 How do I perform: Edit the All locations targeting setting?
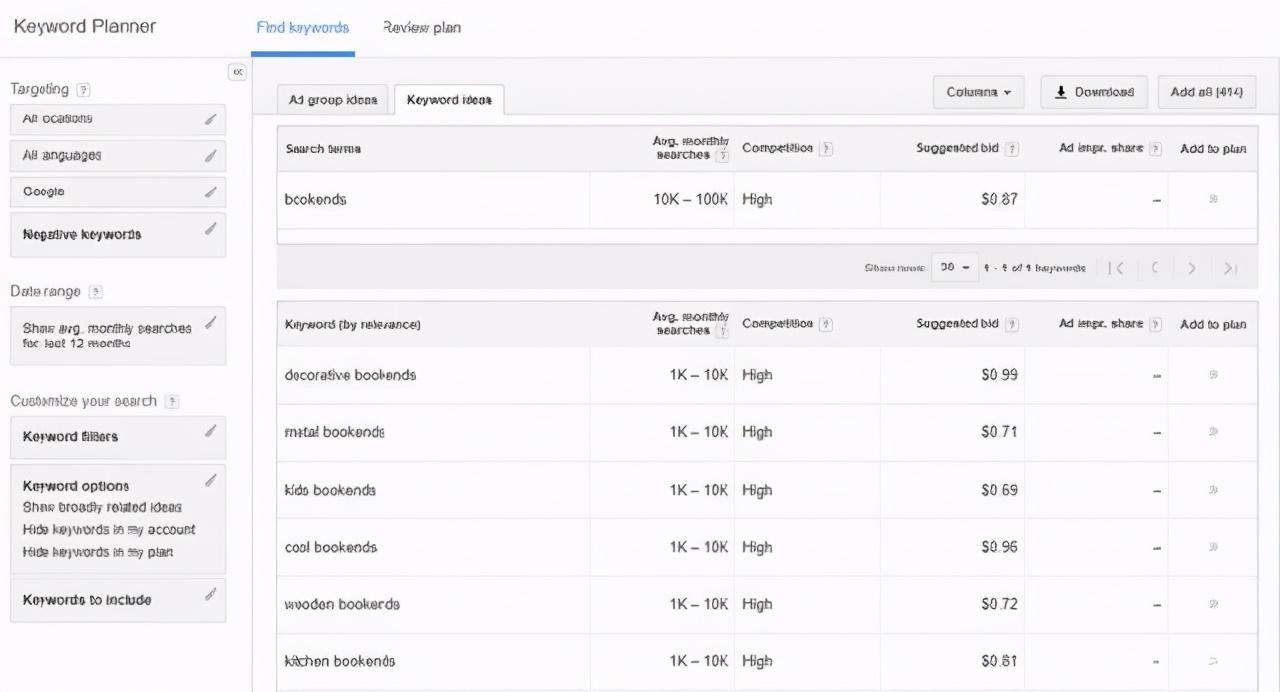(x=118, y=119)
